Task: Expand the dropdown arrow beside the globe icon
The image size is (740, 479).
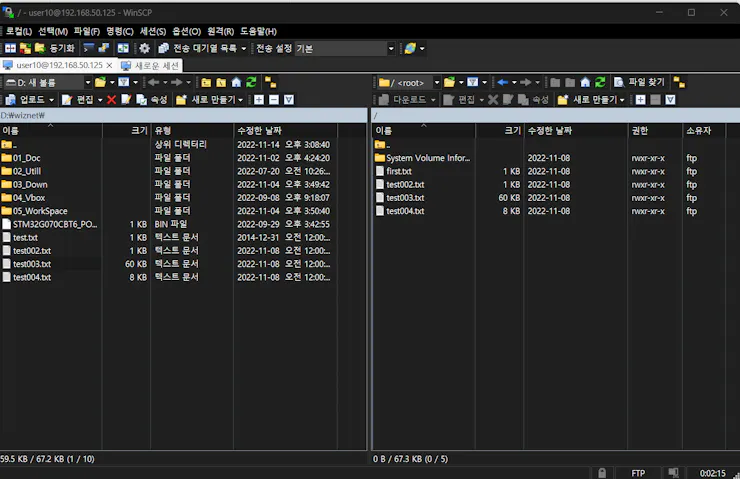Action: (422, 48)
